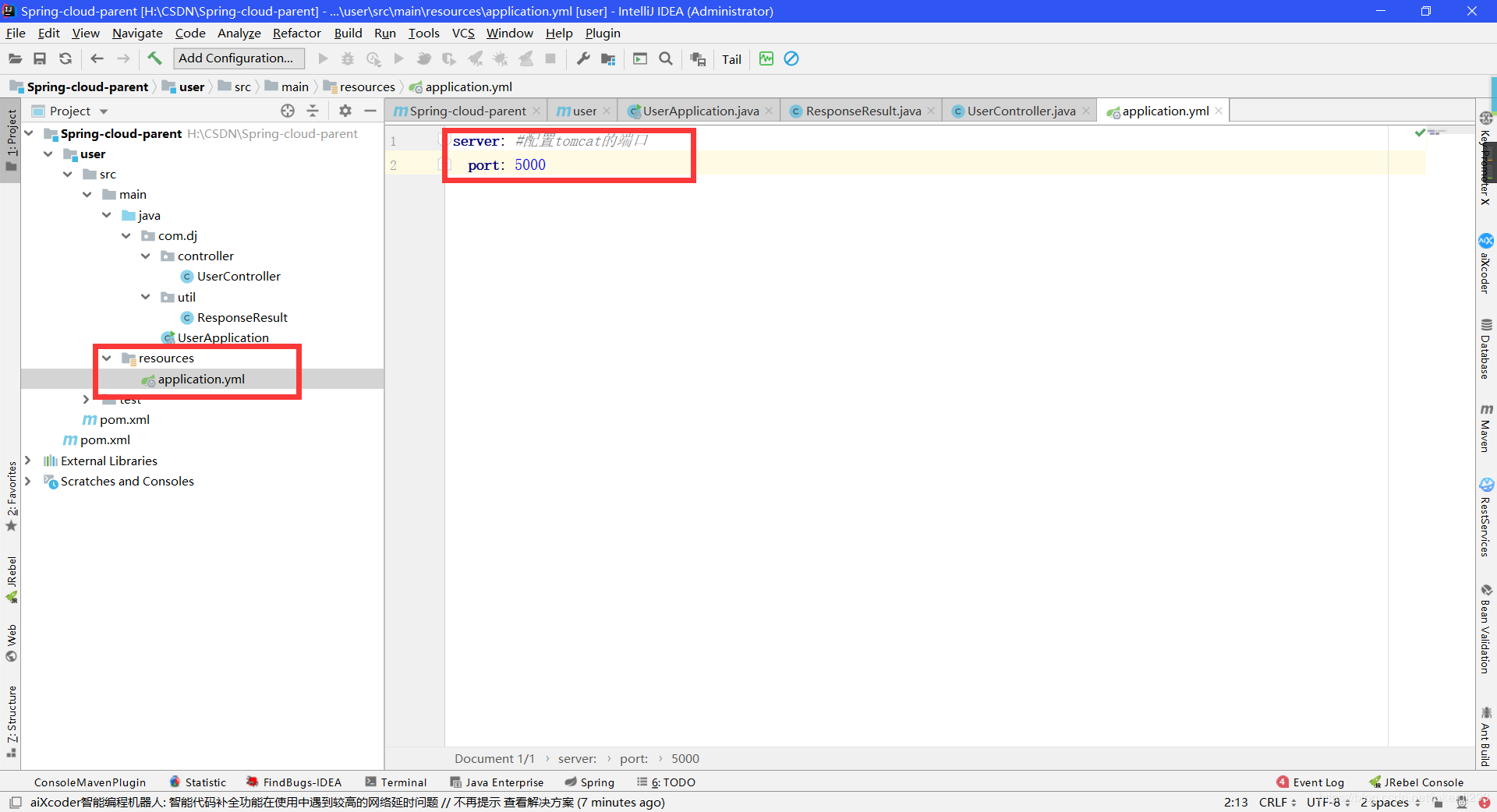Open the TODO tool window

tap(666, 782)
